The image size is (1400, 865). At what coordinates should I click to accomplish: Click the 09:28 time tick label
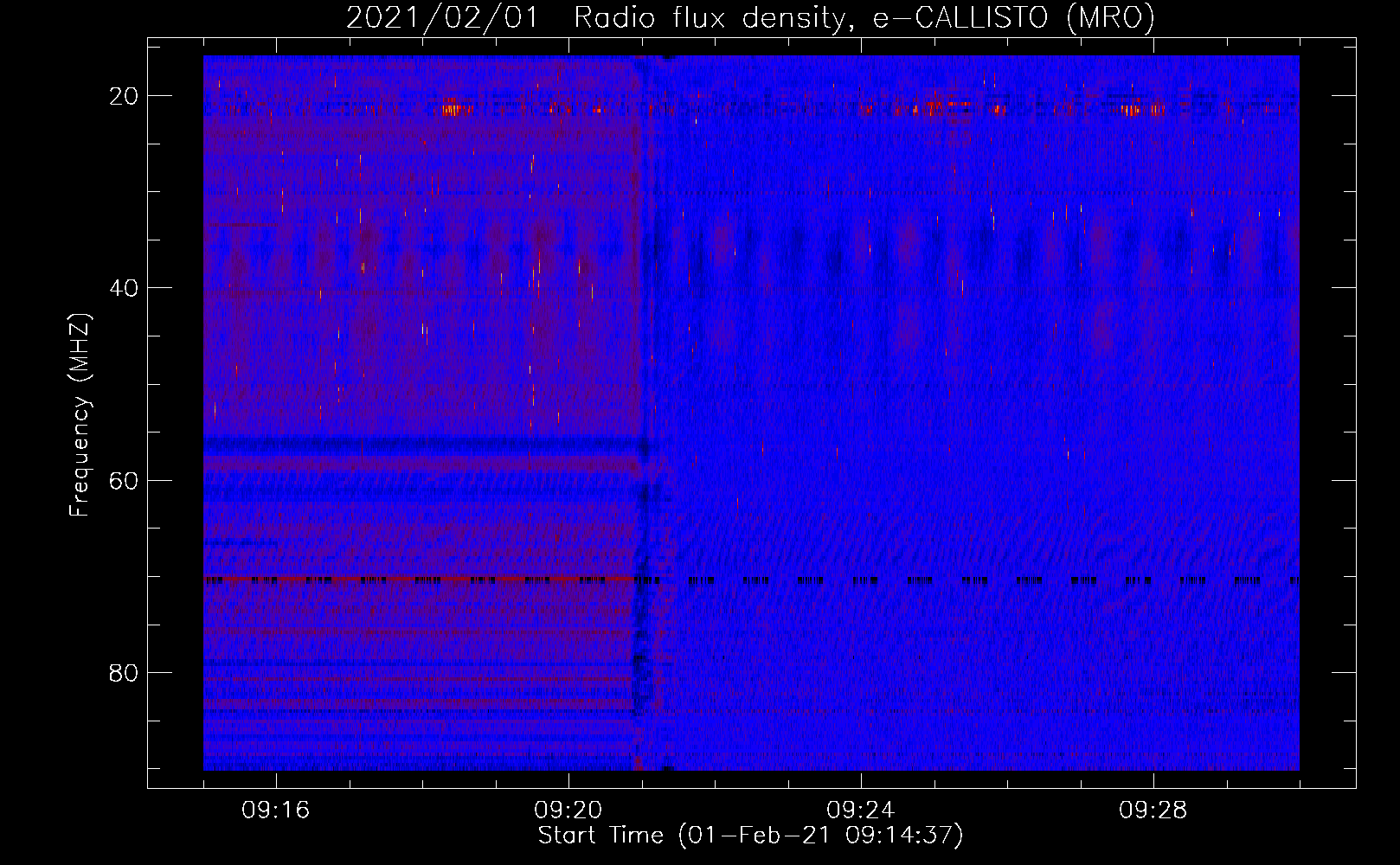(1153, 811)
